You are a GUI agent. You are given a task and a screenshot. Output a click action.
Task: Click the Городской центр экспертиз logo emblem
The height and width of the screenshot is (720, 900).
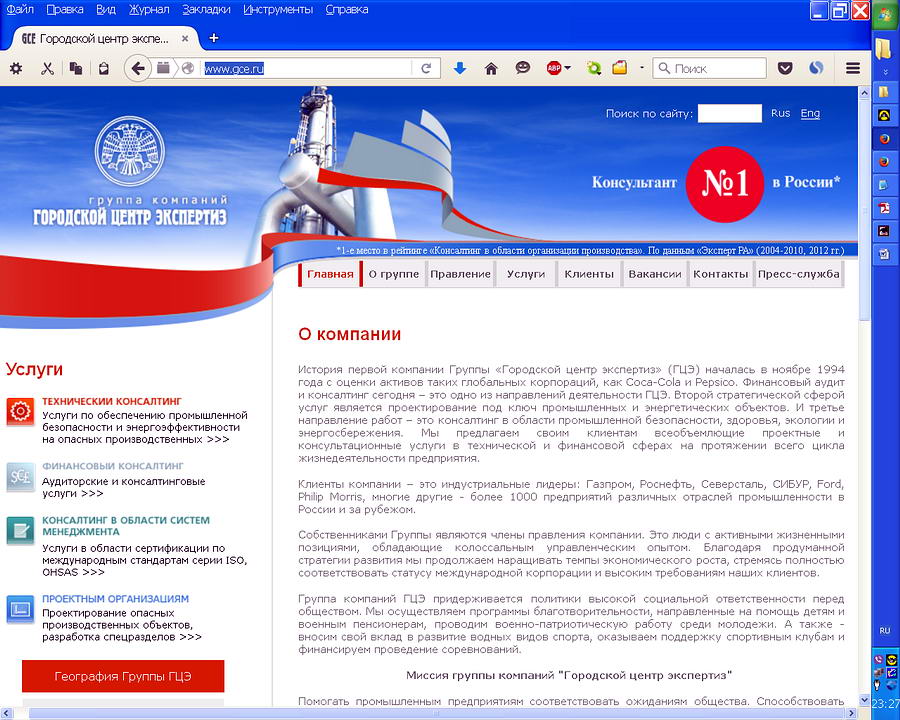coord(130,150)
